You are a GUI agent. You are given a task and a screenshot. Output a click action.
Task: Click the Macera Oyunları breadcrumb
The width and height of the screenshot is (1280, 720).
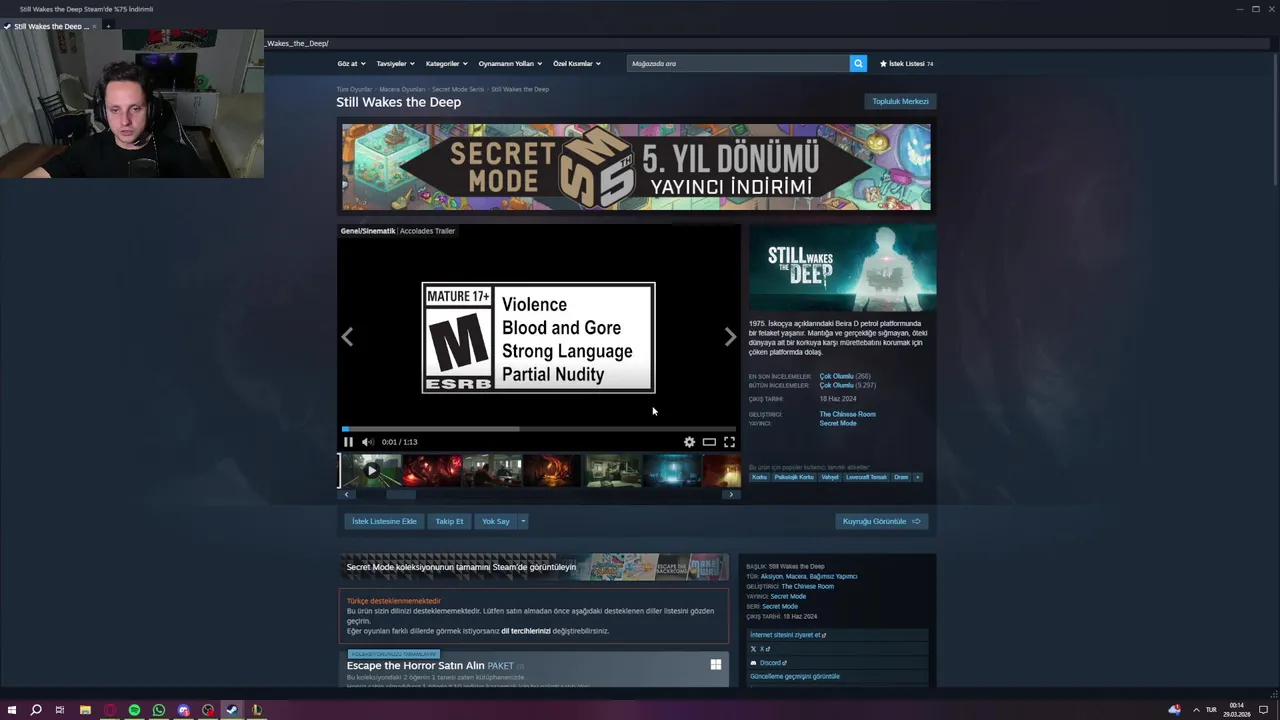[402, 89]
